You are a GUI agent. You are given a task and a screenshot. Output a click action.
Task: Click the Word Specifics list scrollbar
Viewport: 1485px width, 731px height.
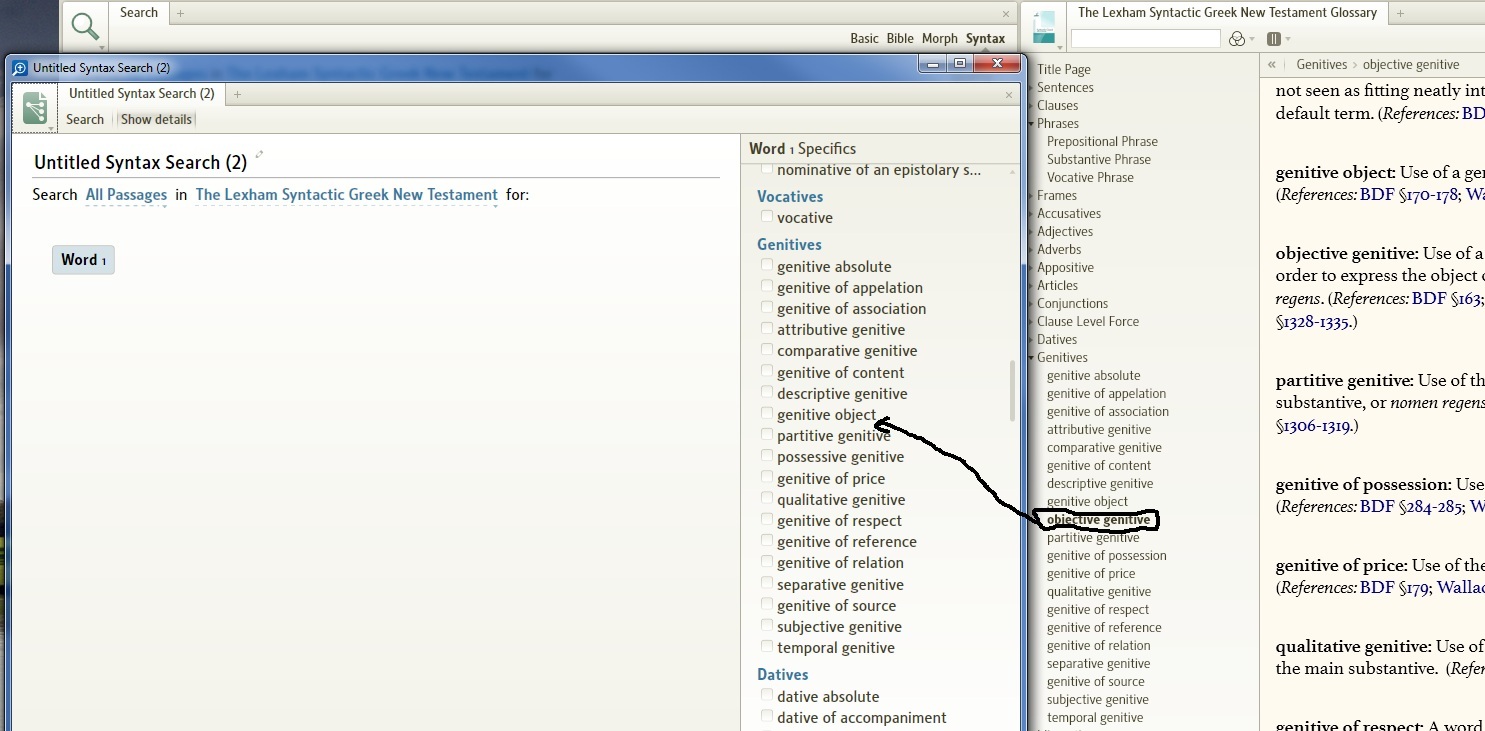tap(1012, 390)
